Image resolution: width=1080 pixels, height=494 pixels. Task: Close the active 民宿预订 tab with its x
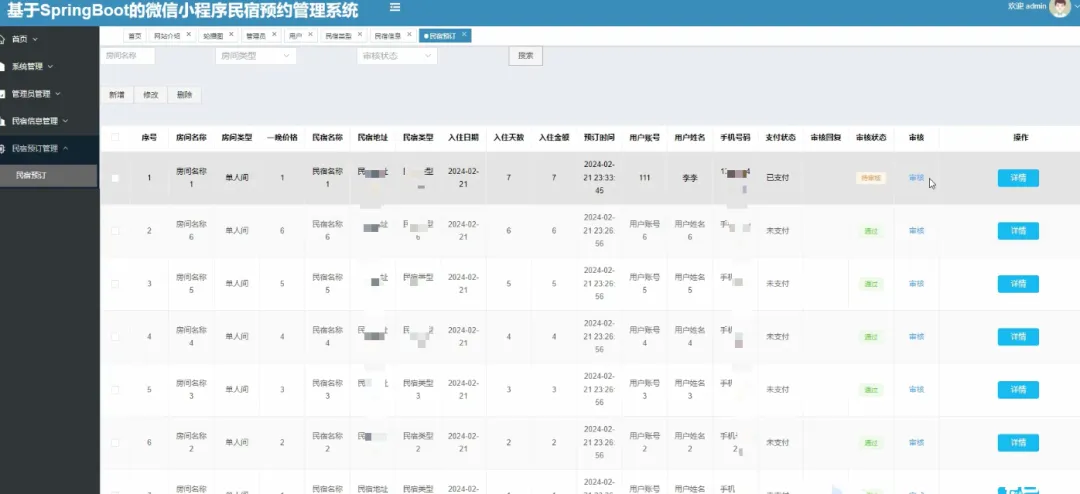[464, 34]
